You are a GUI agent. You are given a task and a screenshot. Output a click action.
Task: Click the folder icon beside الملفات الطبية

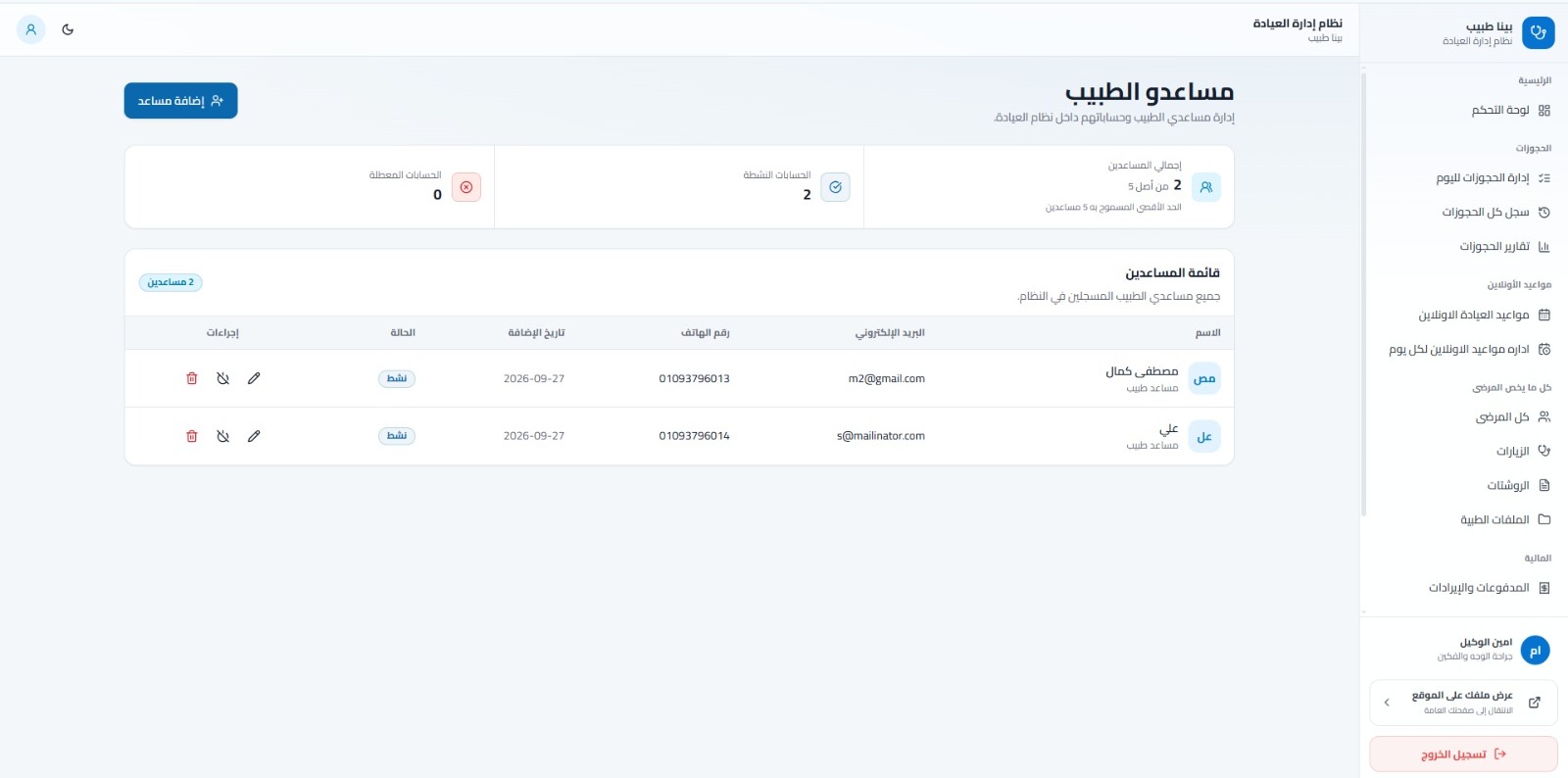click(x=1544, y=520)
